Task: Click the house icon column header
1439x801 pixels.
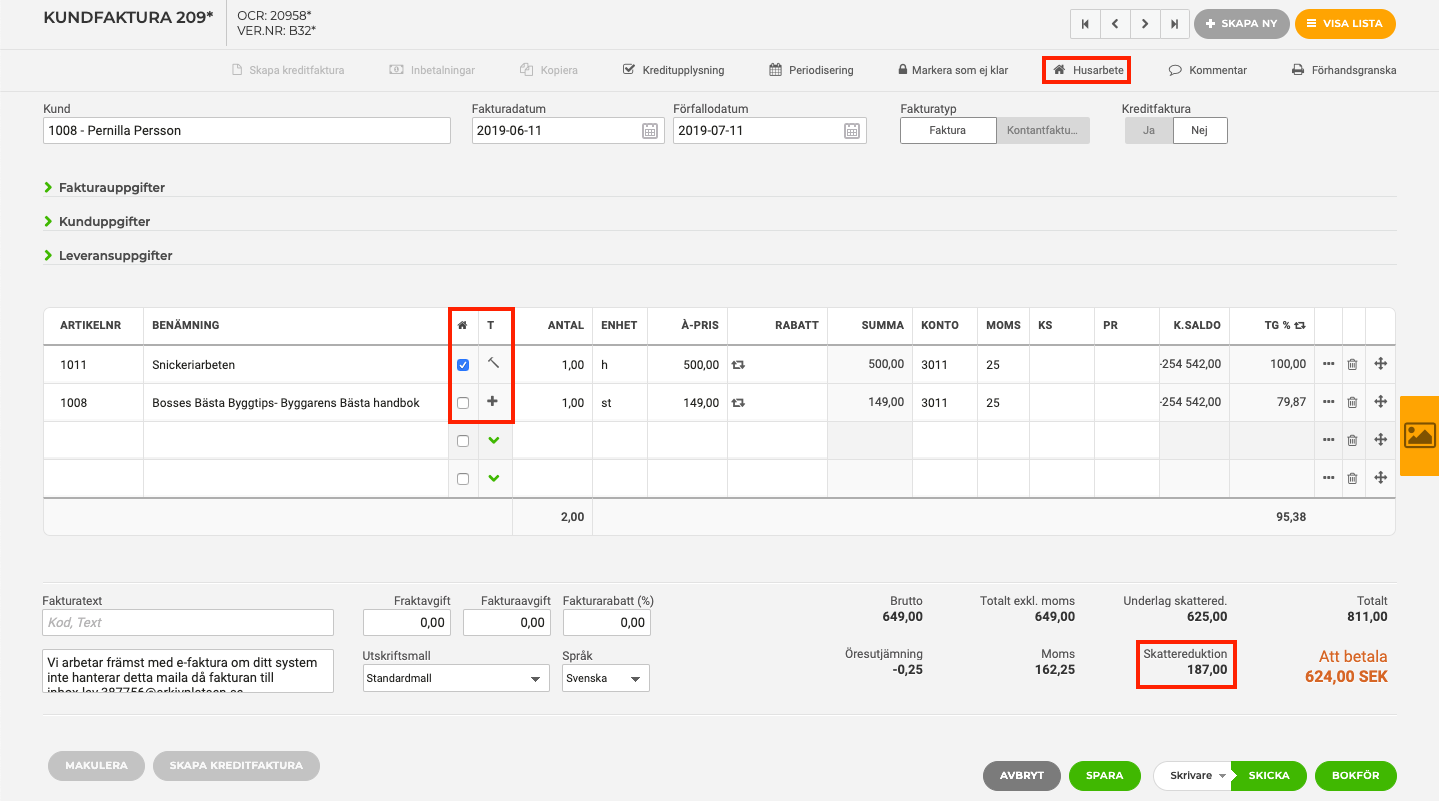Action: (x=462, y=325)
